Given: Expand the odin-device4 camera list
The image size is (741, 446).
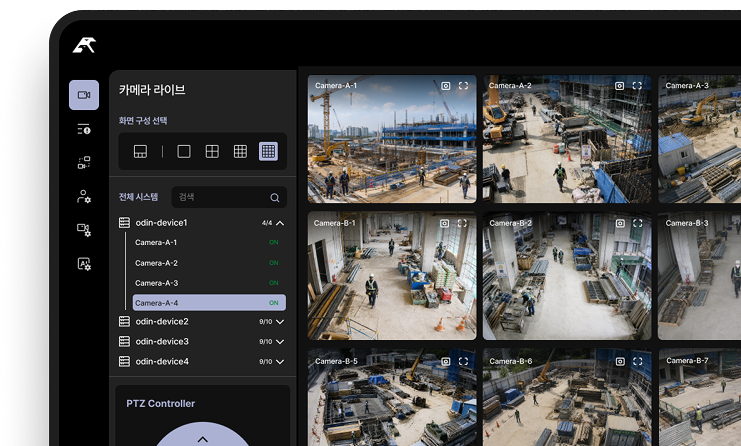Looking at the screenshot, I should click(x=280, y=362).
